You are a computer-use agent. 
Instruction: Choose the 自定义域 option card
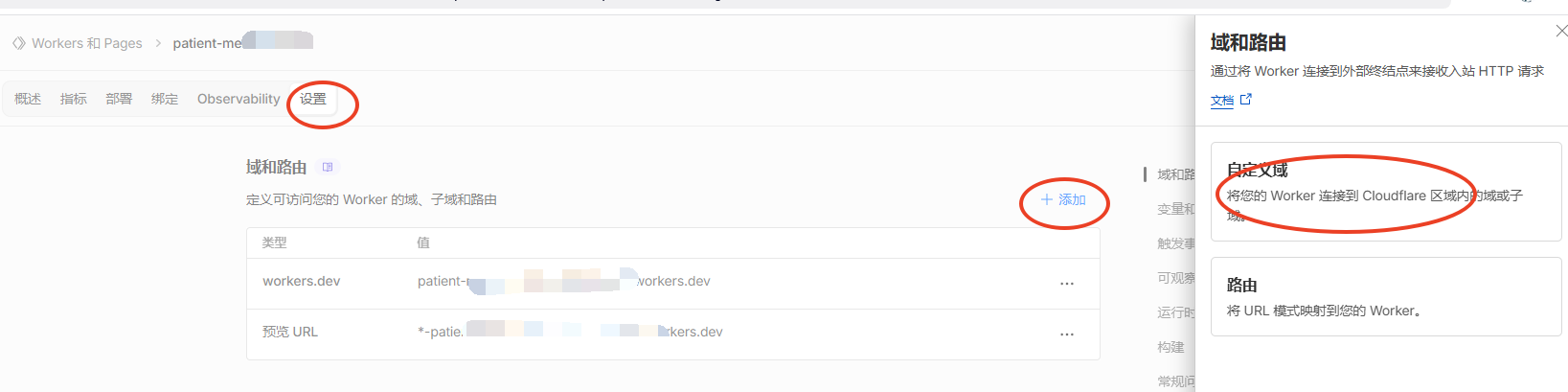coord(1385,192)
